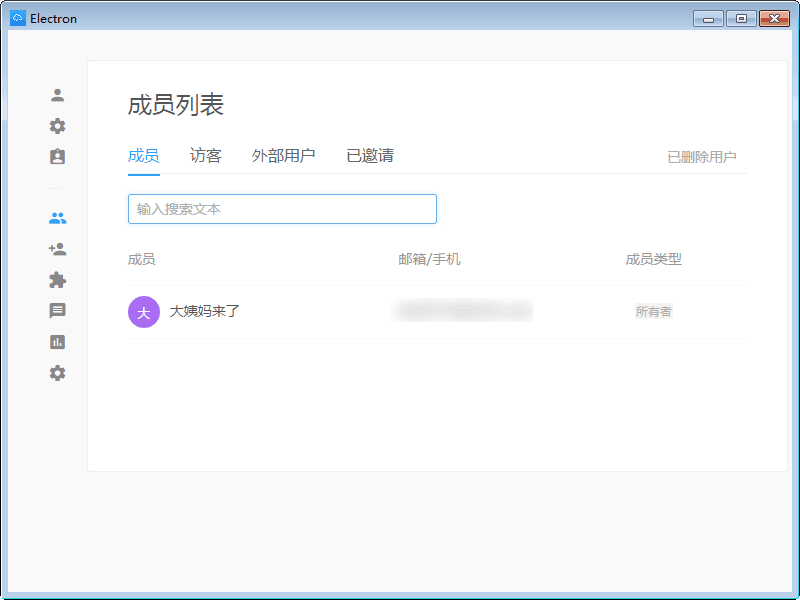Switch to the 访客 tab

click(x=205, y=155)
